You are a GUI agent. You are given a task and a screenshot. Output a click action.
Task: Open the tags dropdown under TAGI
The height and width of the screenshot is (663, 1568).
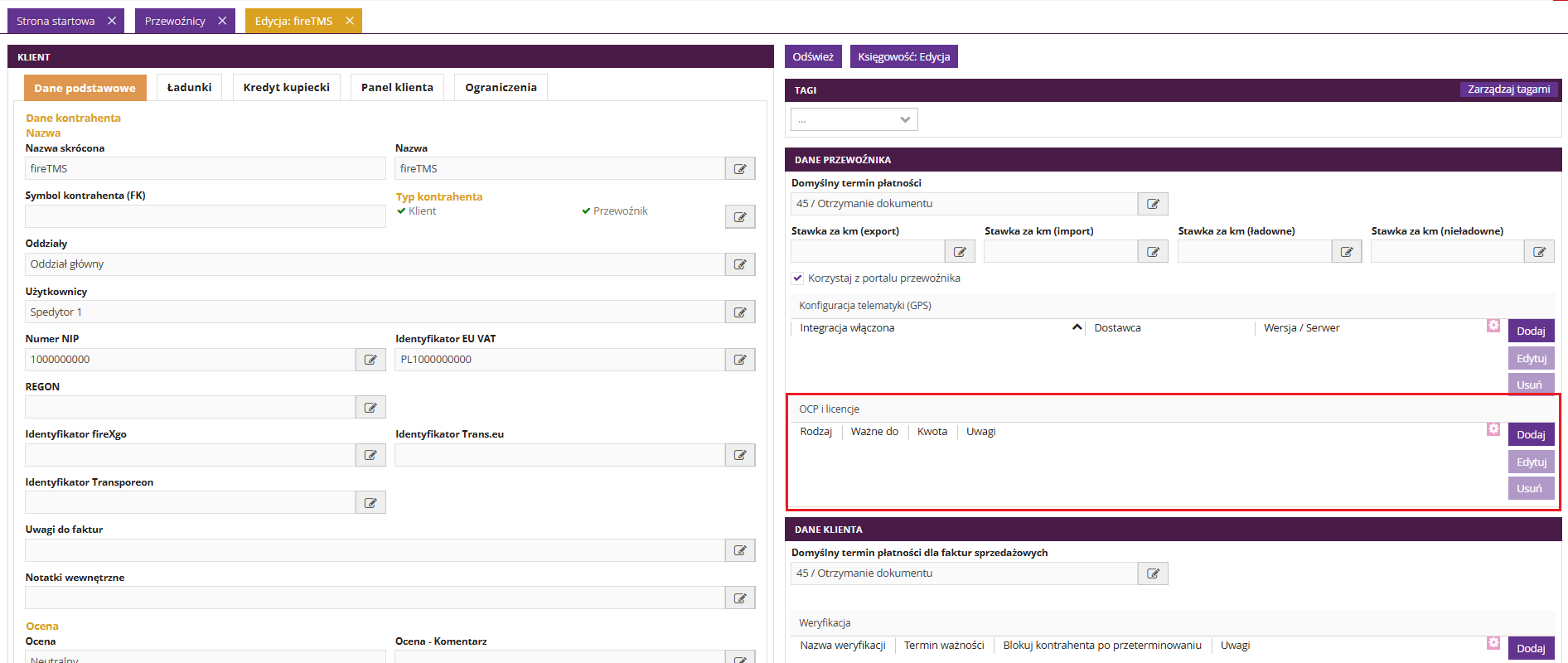click(x=854, y=119)
